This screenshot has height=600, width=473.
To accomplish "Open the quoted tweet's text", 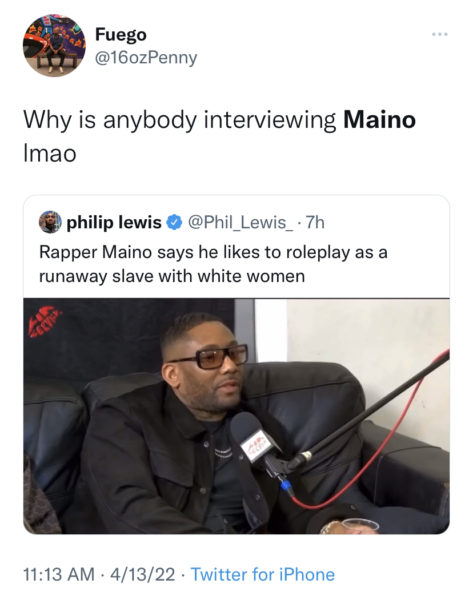I will click(213, 264).
